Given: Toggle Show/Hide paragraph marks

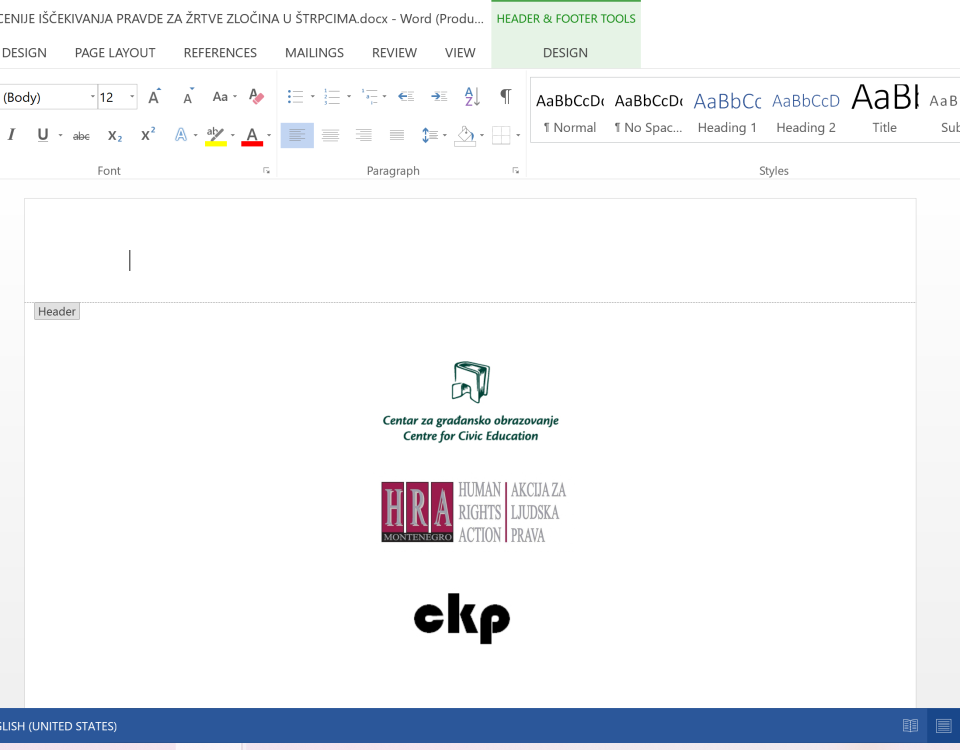Looking at the screenshot, I should click(506, 96).
